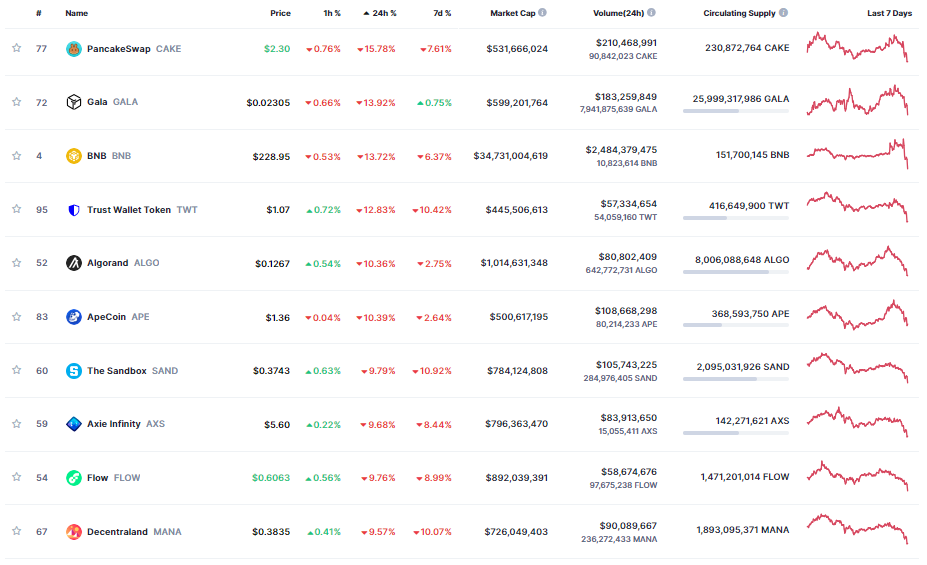The height and width of the screenshot is (565, 927).
Task: Star PancakeSwap to add to watchlist
Action: [16, 48]
